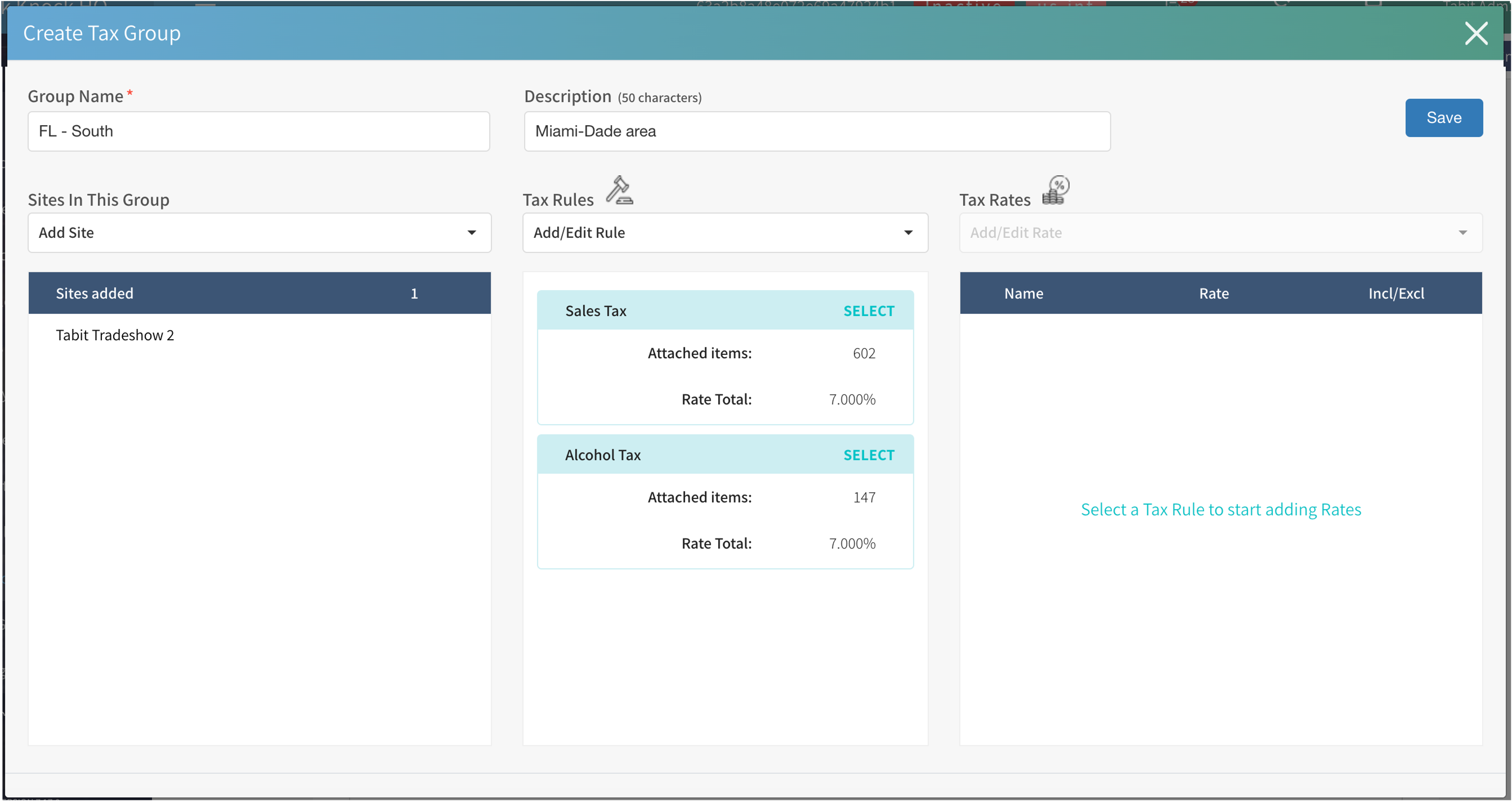Click the Incl/Excl column header
The height and width of the screenshot is (801, 1512).
pyautogui.click(x=1396, y=294)
